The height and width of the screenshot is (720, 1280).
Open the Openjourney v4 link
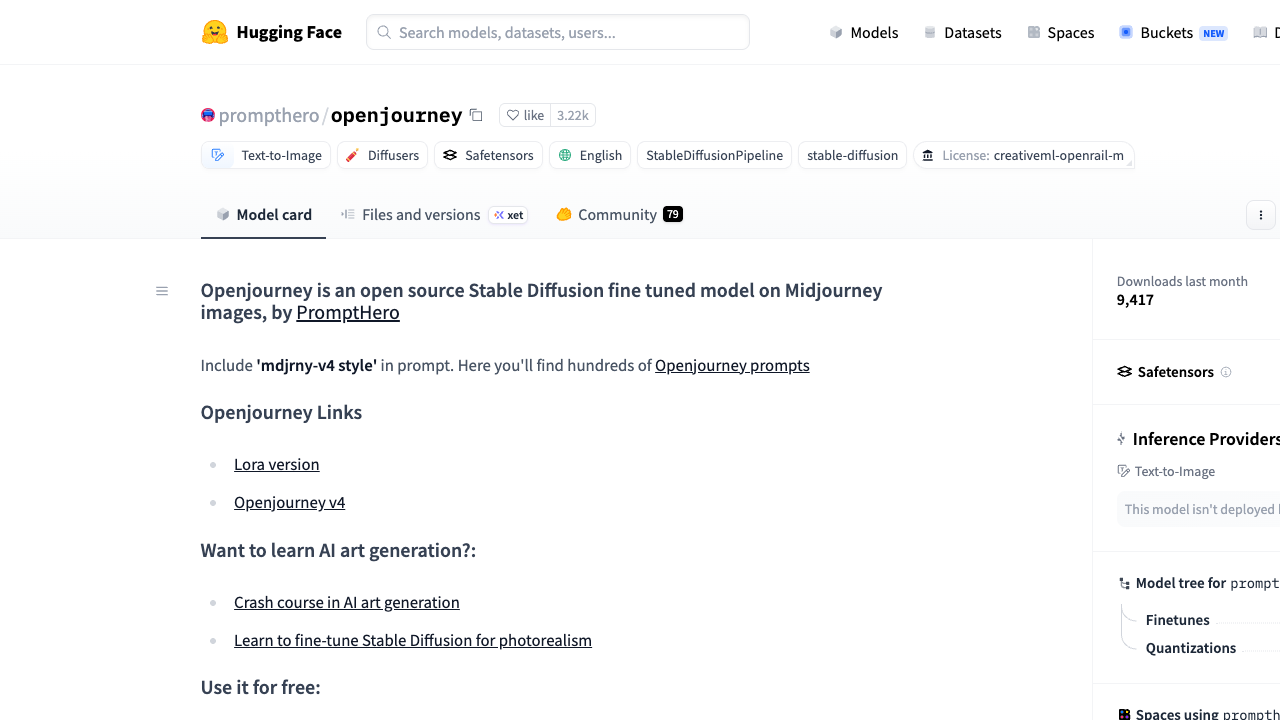click(290, 502)
